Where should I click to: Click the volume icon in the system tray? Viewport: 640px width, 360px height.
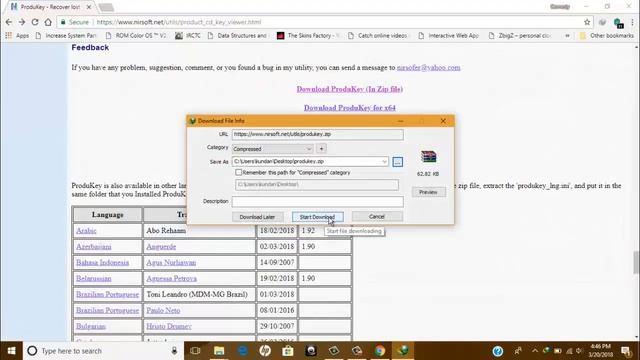click(x=579, y=351)
